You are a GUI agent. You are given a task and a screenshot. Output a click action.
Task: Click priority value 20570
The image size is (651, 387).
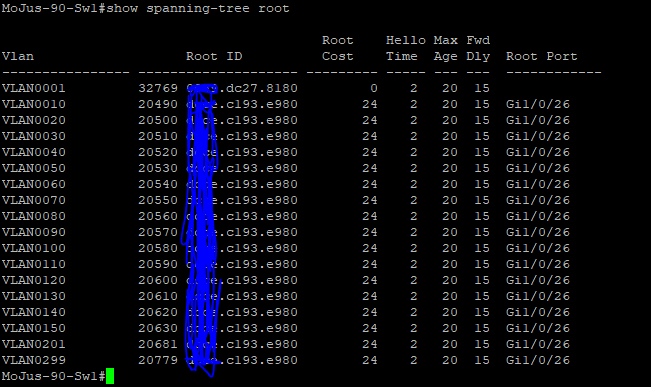(x=158, y=232)
